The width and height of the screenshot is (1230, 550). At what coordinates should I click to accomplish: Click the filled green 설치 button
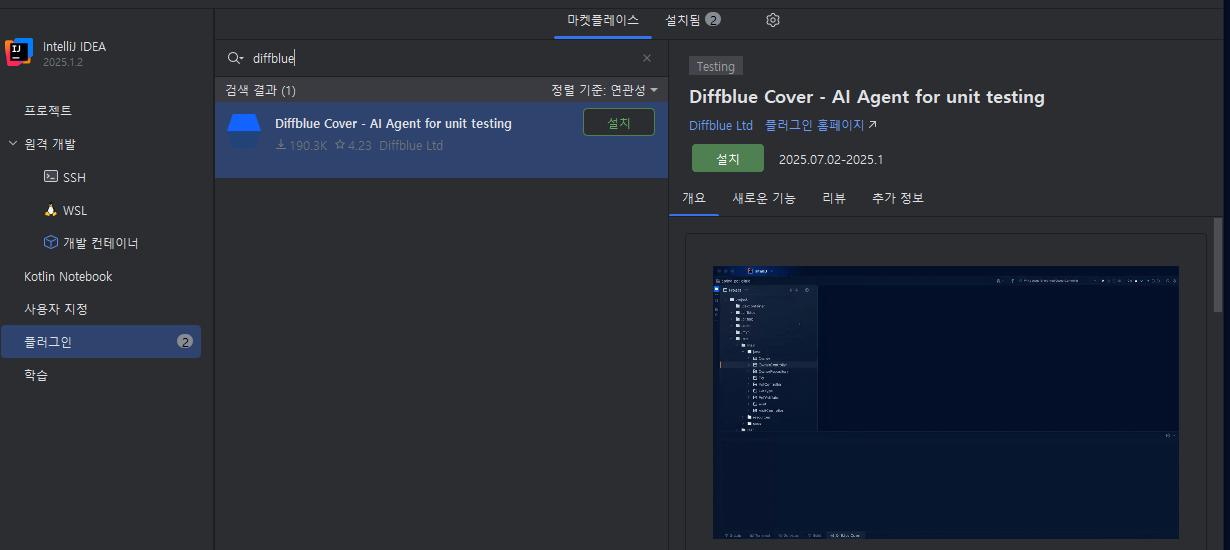click(728, 158)
